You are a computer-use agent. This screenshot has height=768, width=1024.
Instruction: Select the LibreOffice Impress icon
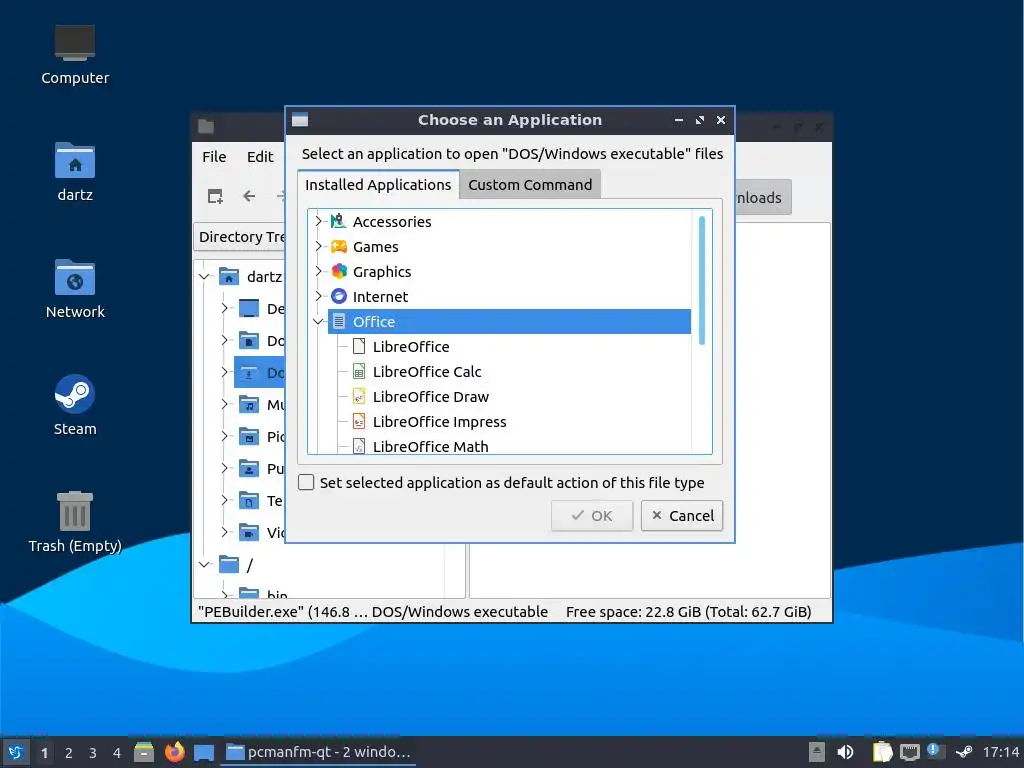[x=359, y=421]
